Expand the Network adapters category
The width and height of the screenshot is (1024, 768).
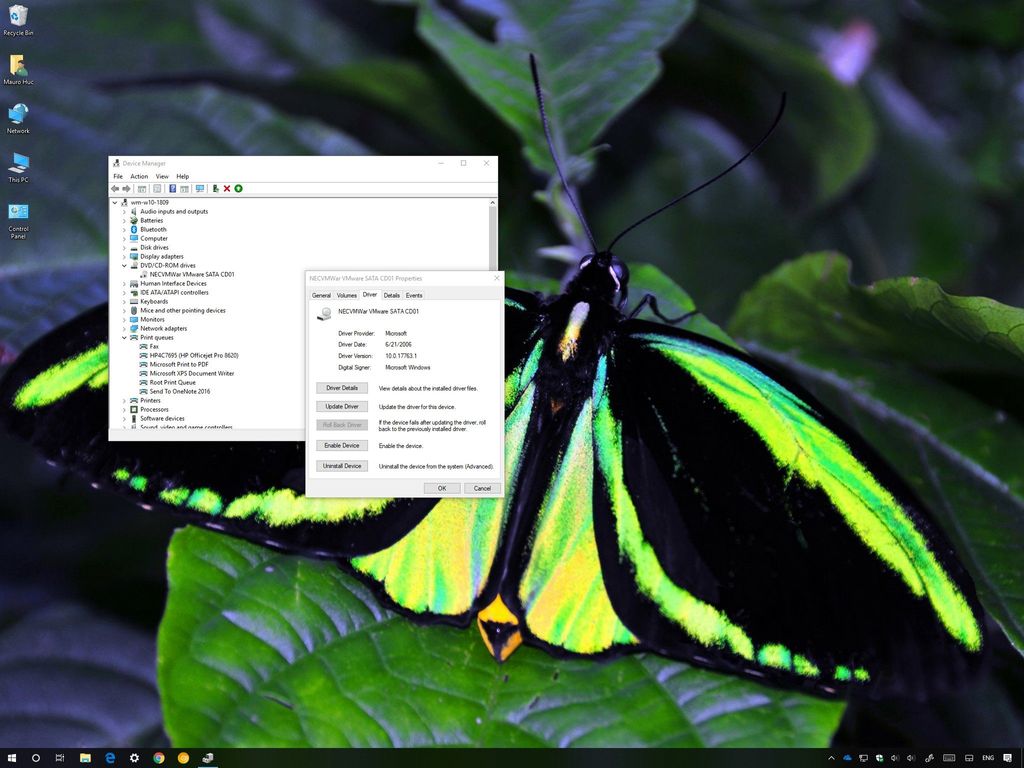coord(124,328)
